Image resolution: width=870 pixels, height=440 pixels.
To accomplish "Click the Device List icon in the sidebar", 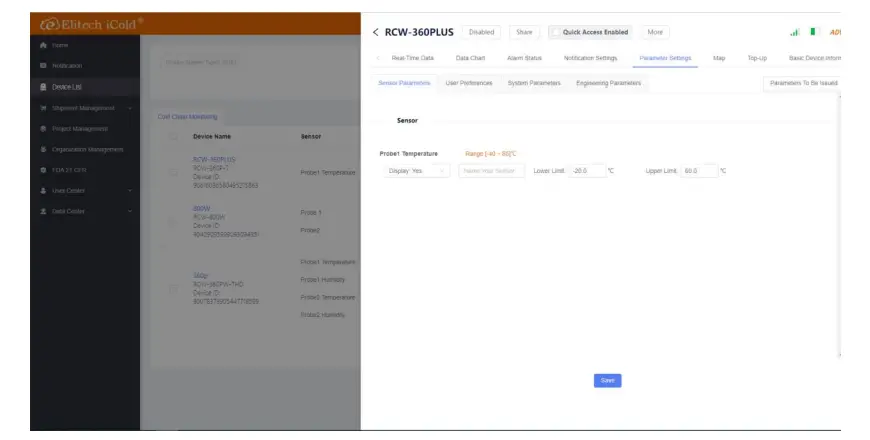I will pos(43,87).
